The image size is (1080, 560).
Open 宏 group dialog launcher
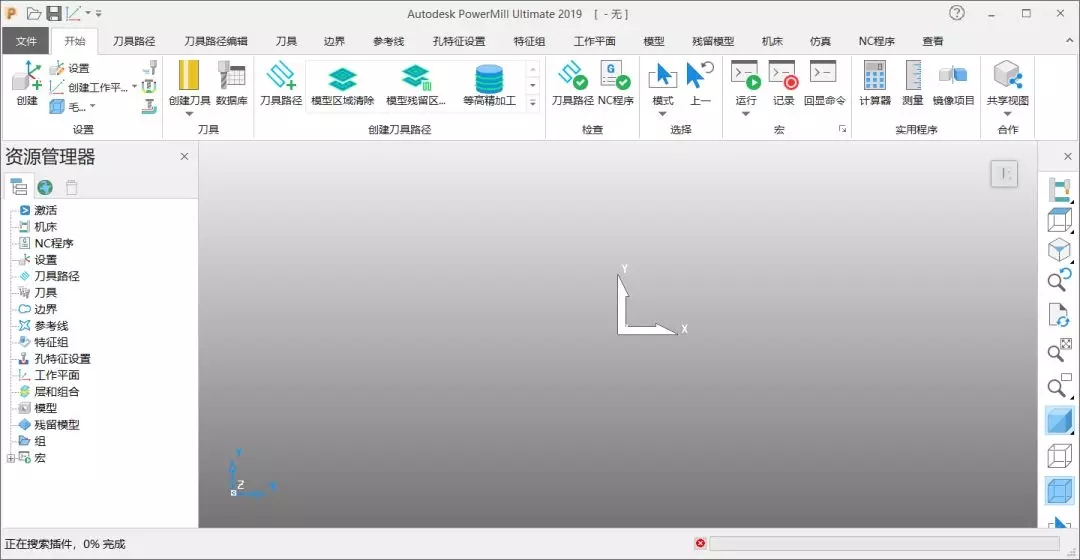tap(842, 129)
